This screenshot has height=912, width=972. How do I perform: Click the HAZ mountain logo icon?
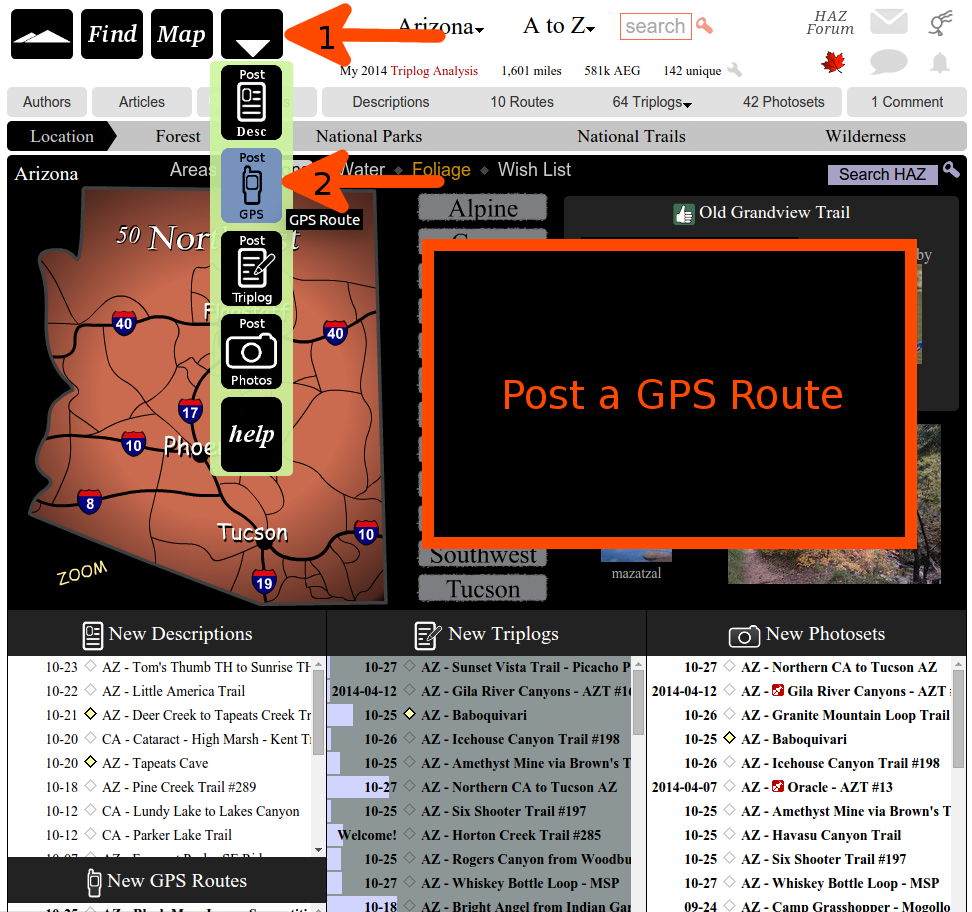[42, 35]
